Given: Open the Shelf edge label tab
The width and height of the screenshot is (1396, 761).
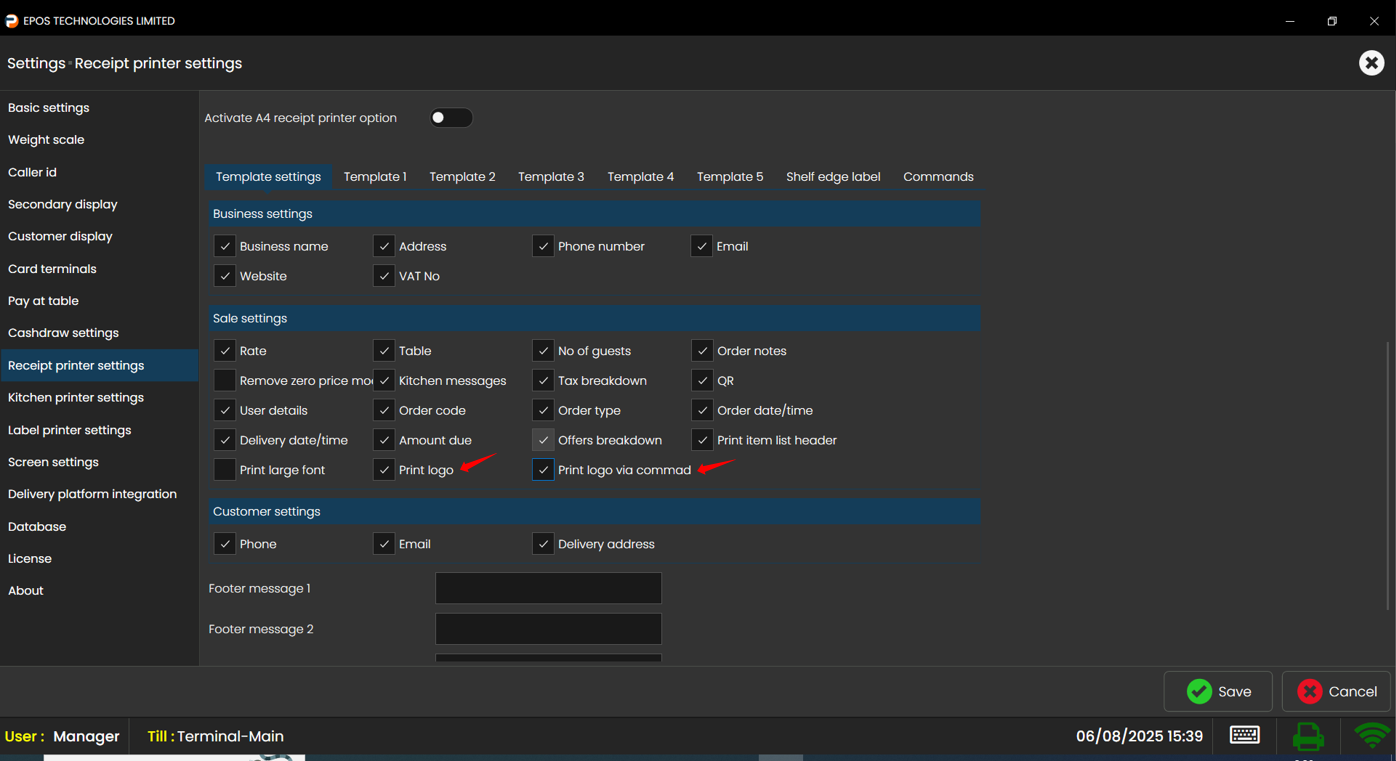Looking at the screenshot, I should pos(832,177).
